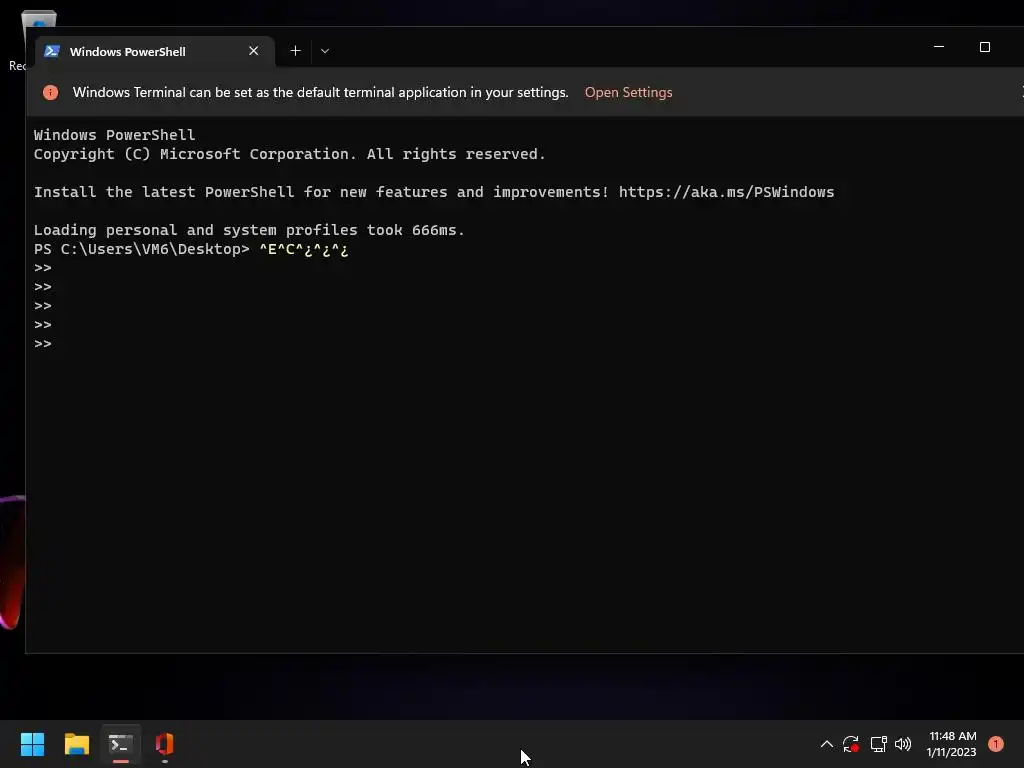Open network status tray icon
The image size is (1024, 768).
pyautogui.click(x=878, y=744)
